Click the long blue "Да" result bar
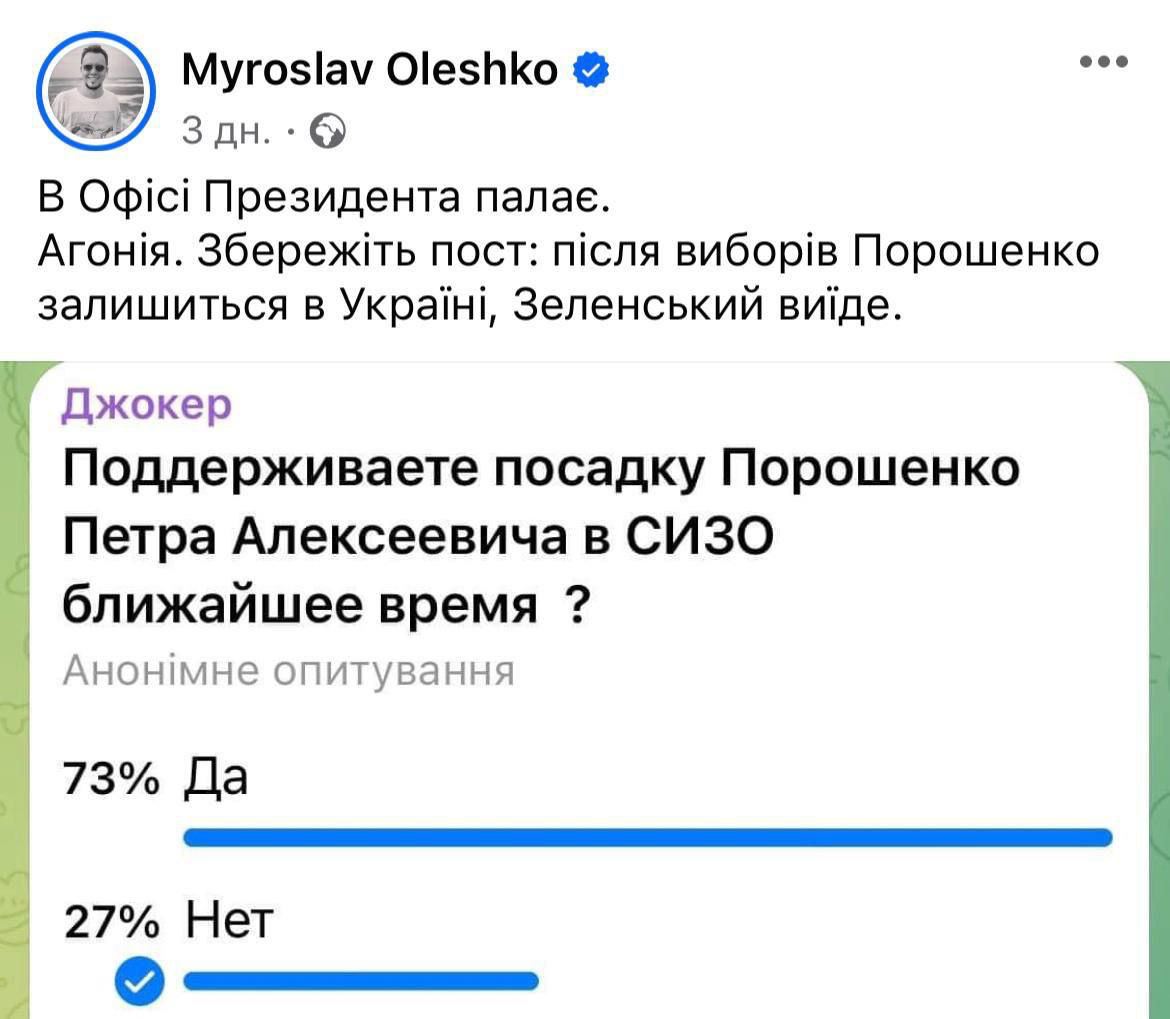 pos(648,837)
